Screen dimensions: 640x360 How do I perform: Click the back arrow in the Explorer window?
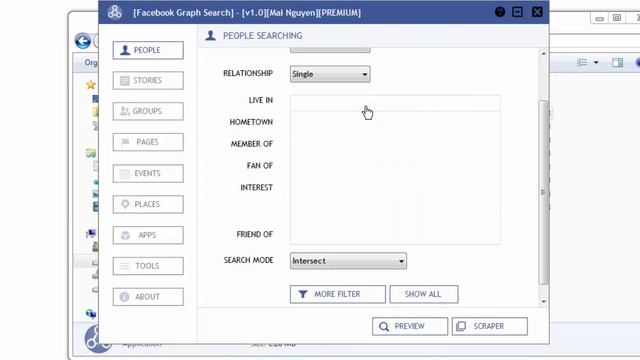83,41
